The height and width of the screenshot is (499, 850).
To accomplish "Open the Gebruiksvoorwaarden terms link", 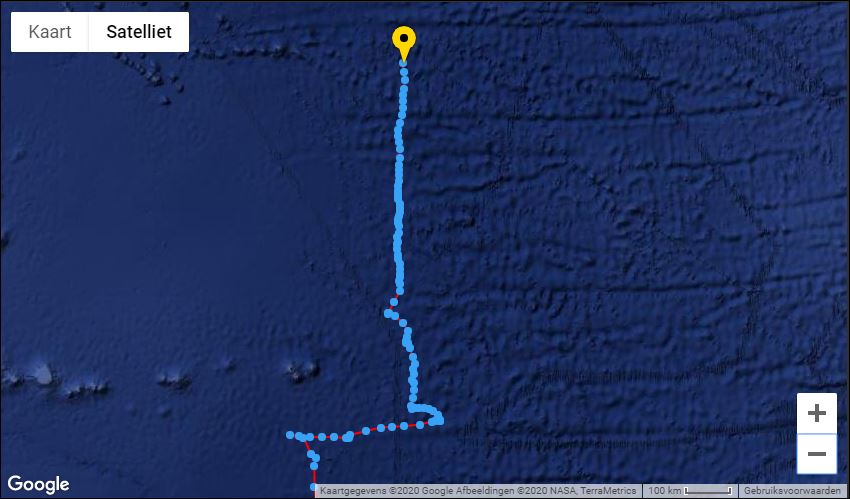I will point(792,491).
